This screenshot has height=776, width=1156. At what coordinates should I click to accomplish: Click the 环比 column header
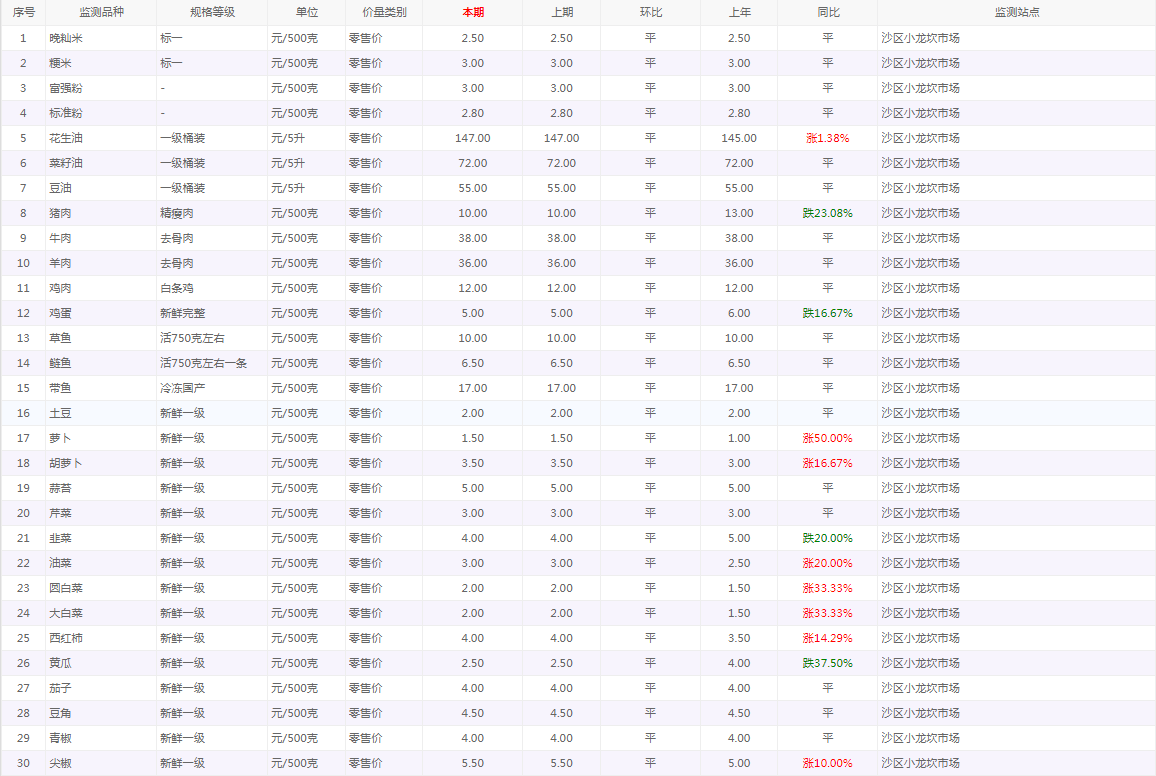[650, 13]
